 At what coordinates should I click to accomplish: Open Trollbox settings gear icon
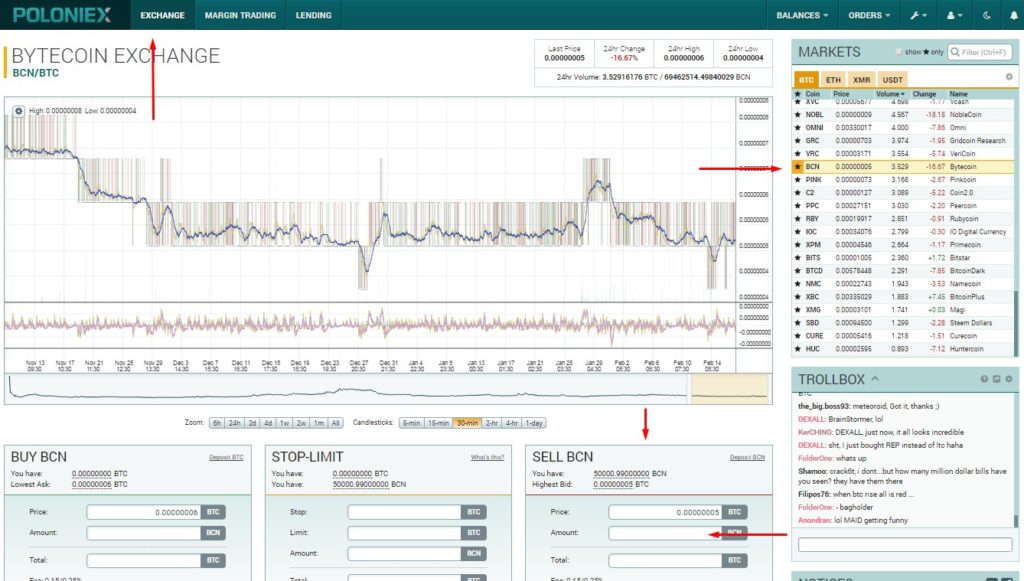tap(1009, 379)
